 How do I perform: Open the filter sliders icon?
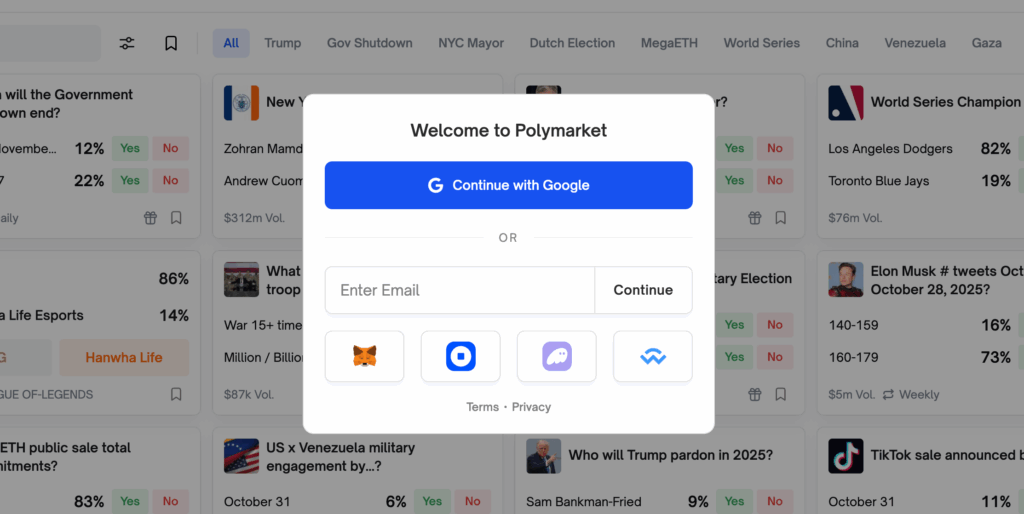pos(127,43)
